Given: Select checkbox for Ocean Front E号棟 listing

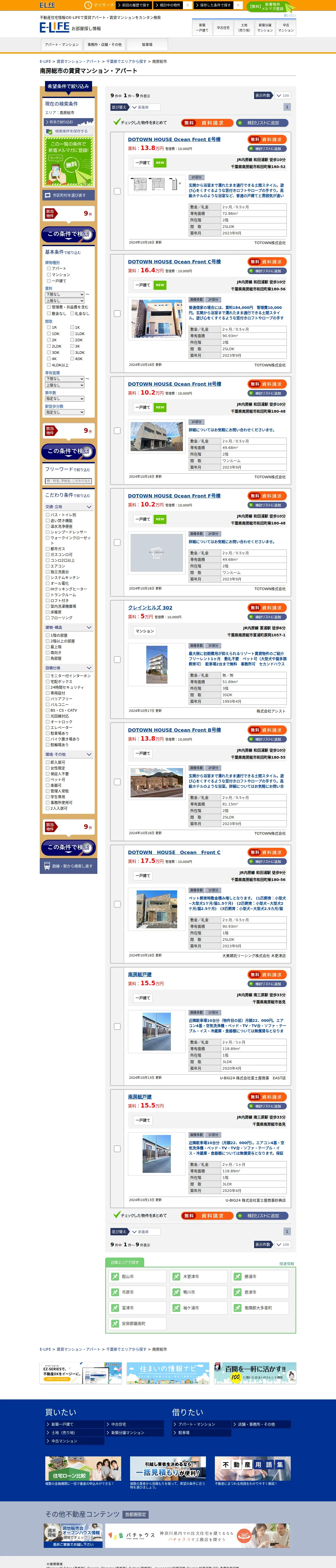Looking at the screenshot, I should pos(117,191).
